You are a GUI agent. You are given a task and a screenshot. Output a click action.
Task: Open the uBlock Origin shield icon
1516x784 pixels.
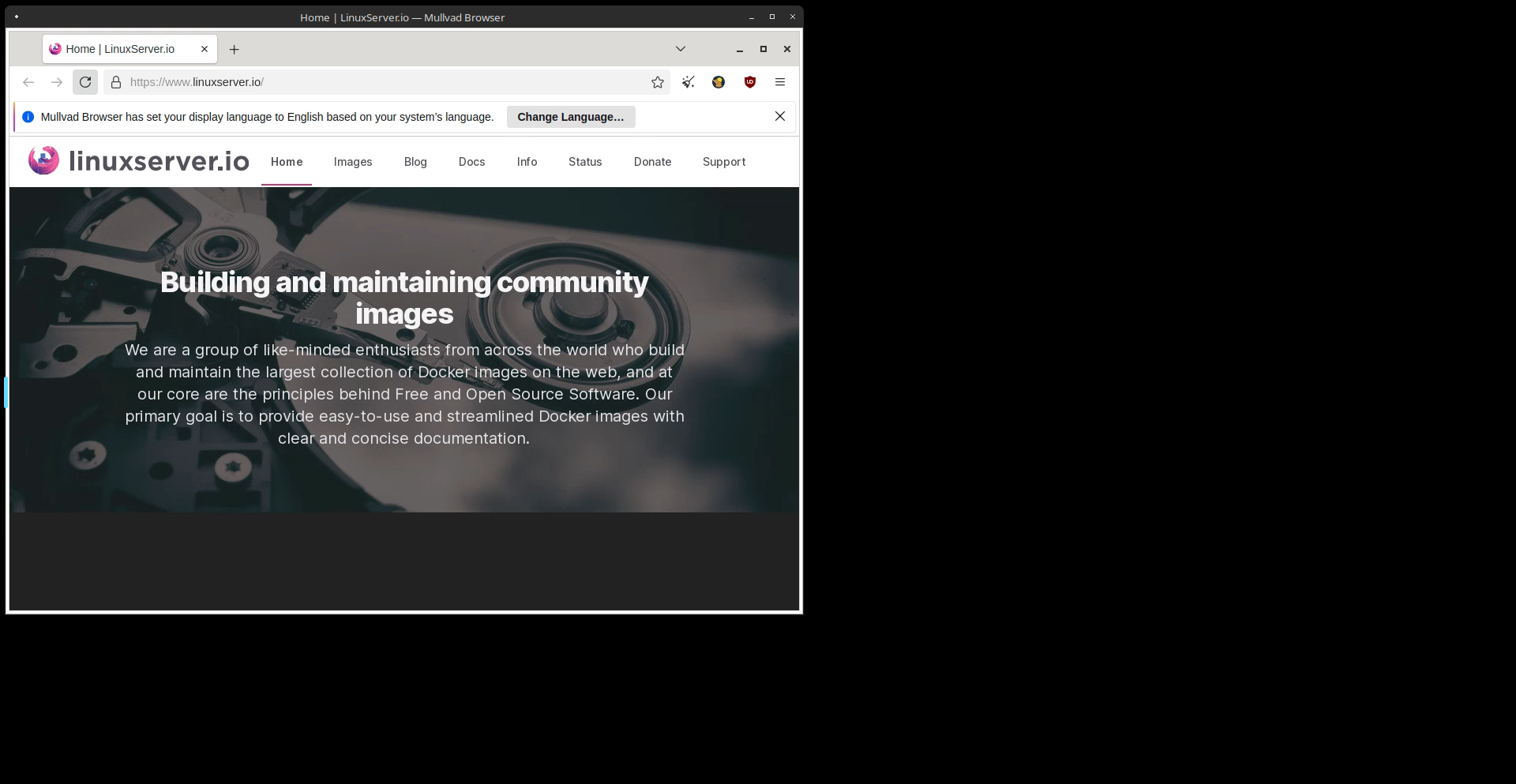click(749, 82)
